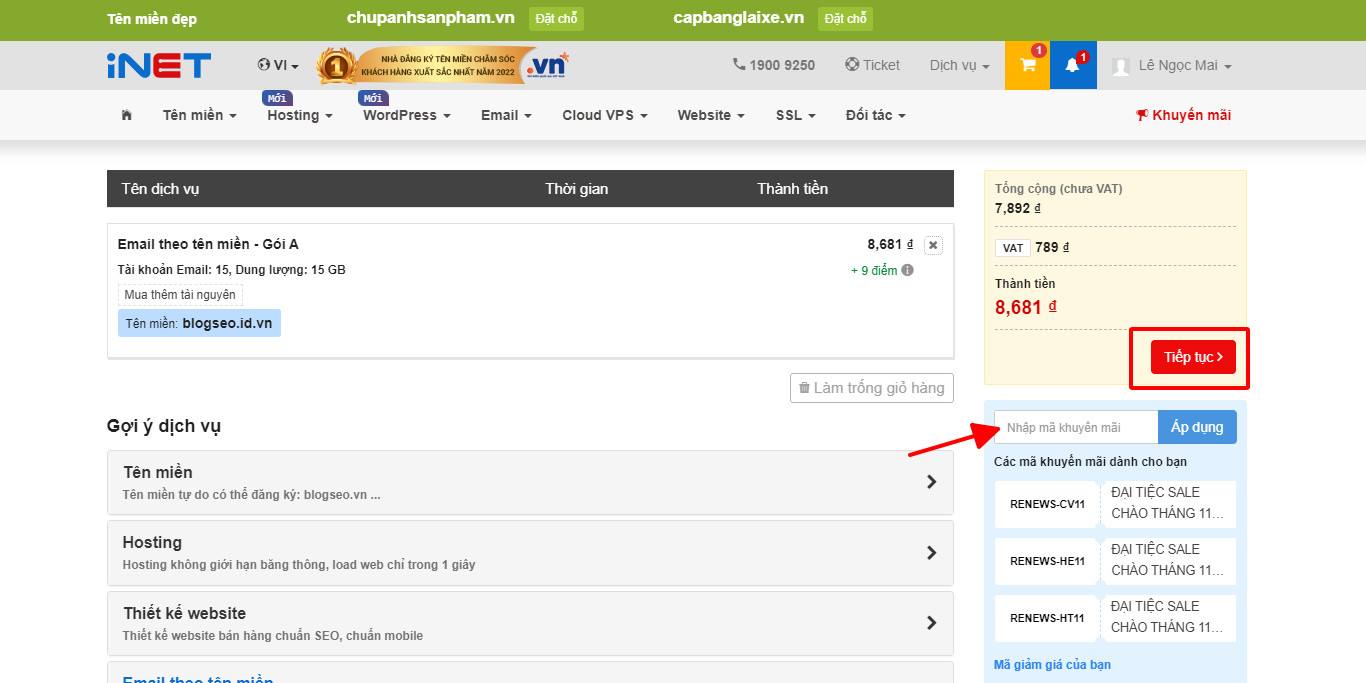Click the .vn award banner
This screenshot has width=1366, height=683.
443,66
